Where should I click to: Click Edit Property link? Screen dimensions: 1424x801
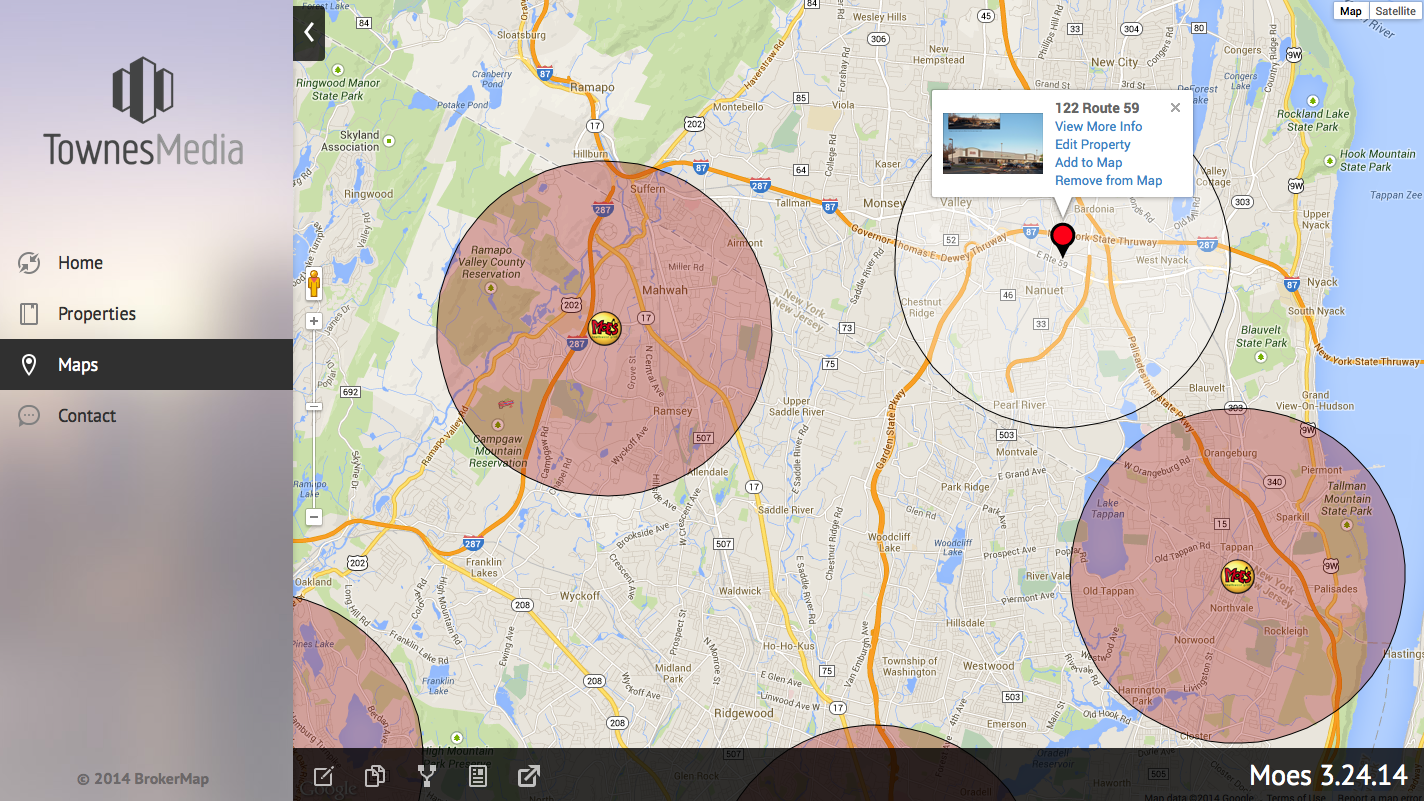1092,145
